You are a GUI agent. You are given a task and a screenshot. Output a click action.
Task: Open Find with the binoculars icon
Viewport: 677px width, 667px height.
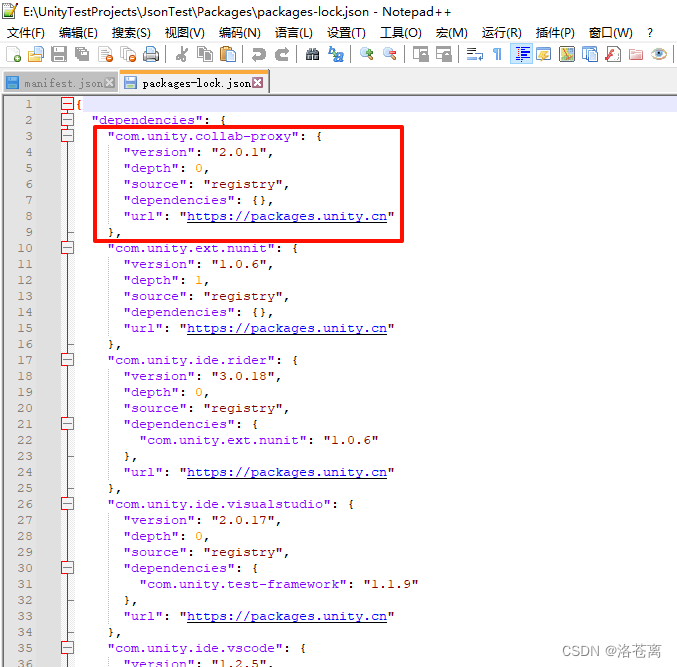(x=312, y=54)
